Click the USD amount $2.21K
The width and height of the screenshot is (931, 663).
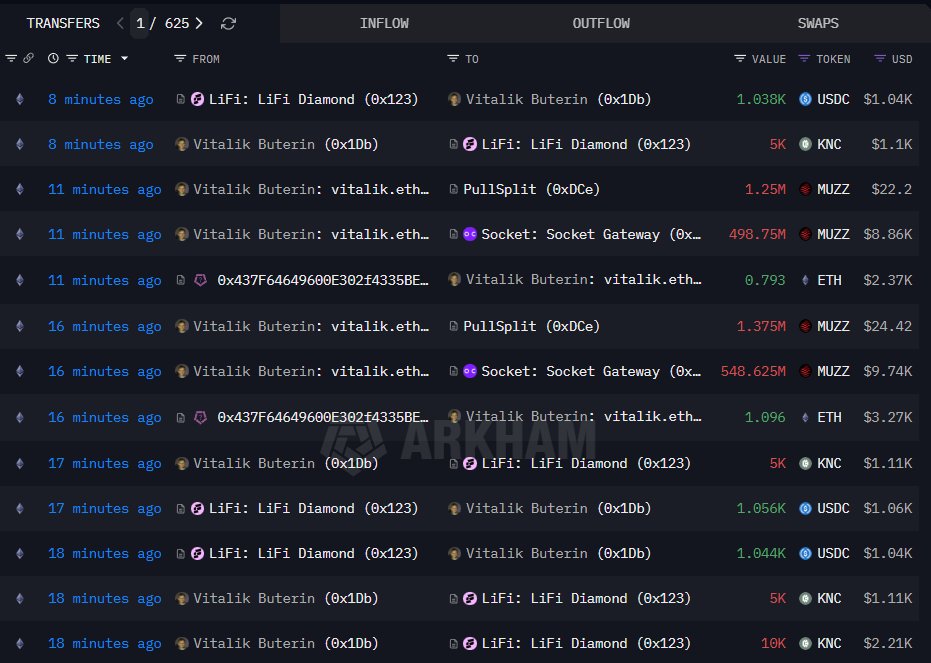tap(888, 643)
